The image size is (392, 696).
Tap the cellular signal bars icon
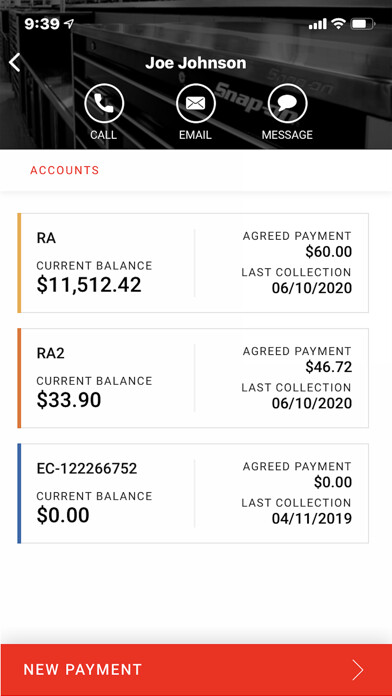pyautogui.click(x=317, y=24)
